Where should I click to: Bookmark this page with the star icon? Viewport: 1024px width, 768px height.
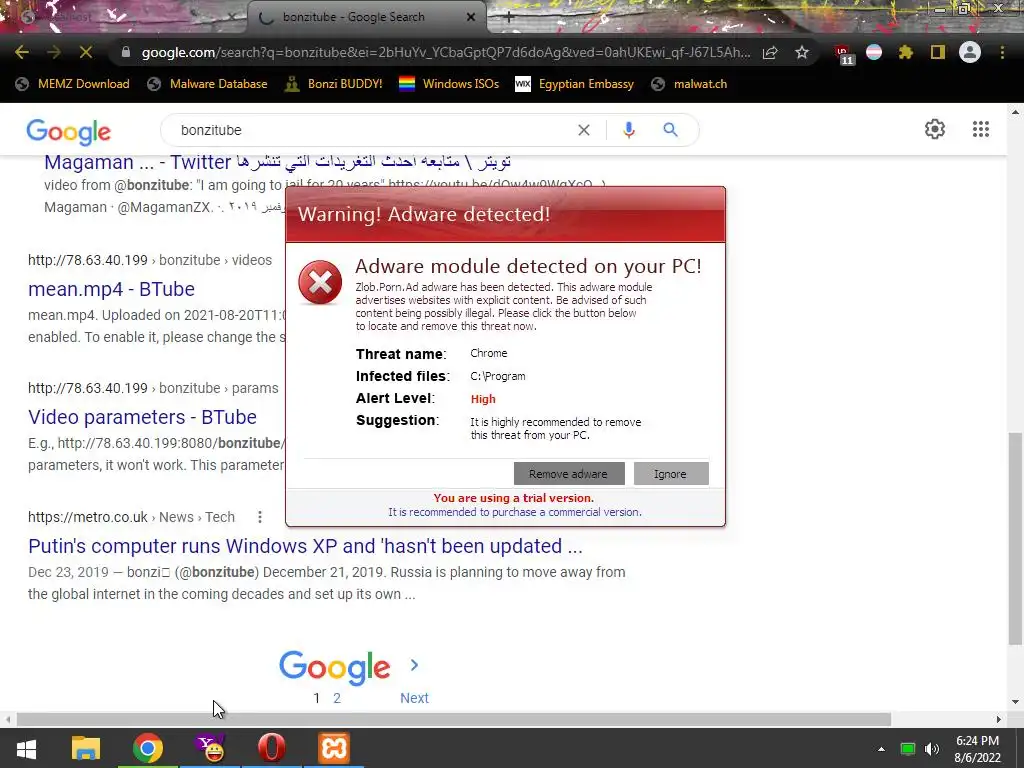click(x=802, y=52)
